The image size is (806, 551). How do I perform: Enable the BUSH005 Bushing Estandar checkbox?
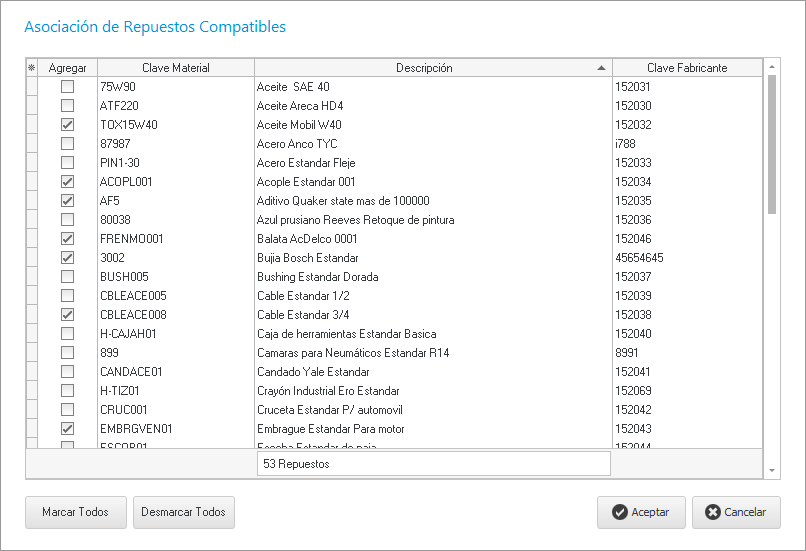pyautogui.click(x=67, y=277)
